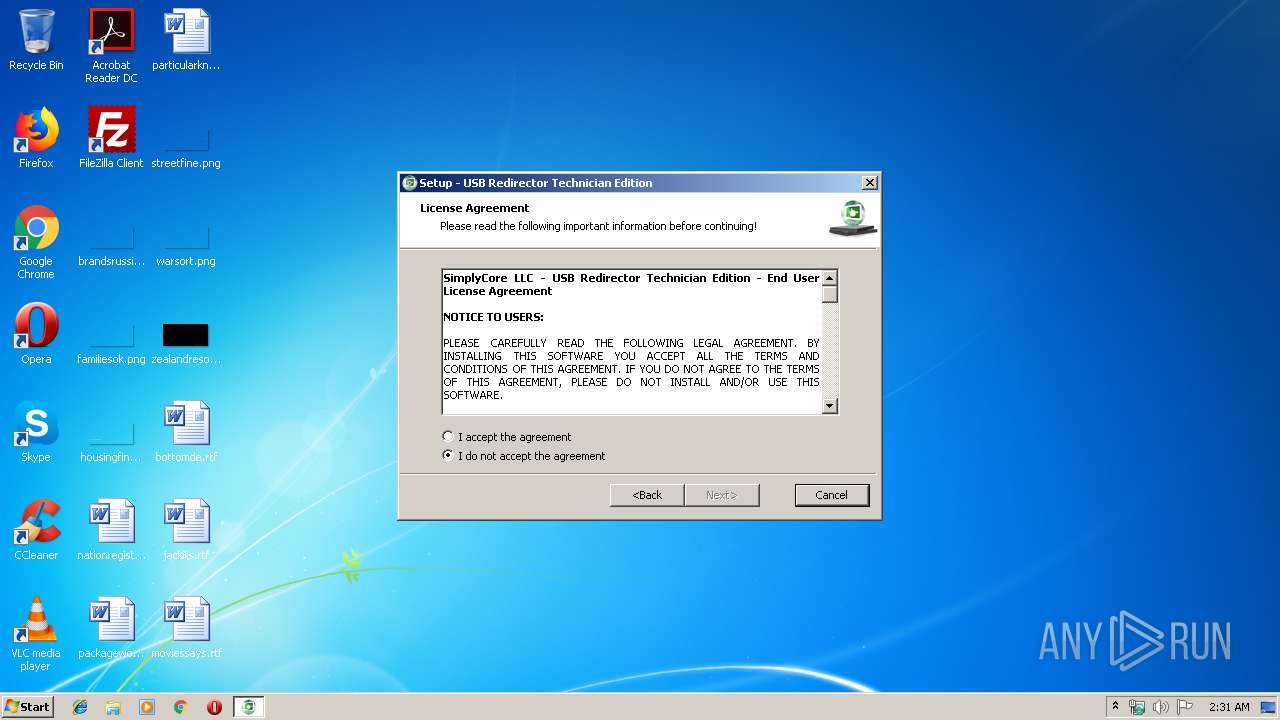Click the License Agreement header text
The width and height of the screenshot is (1280, 720).
coord(474,208)
